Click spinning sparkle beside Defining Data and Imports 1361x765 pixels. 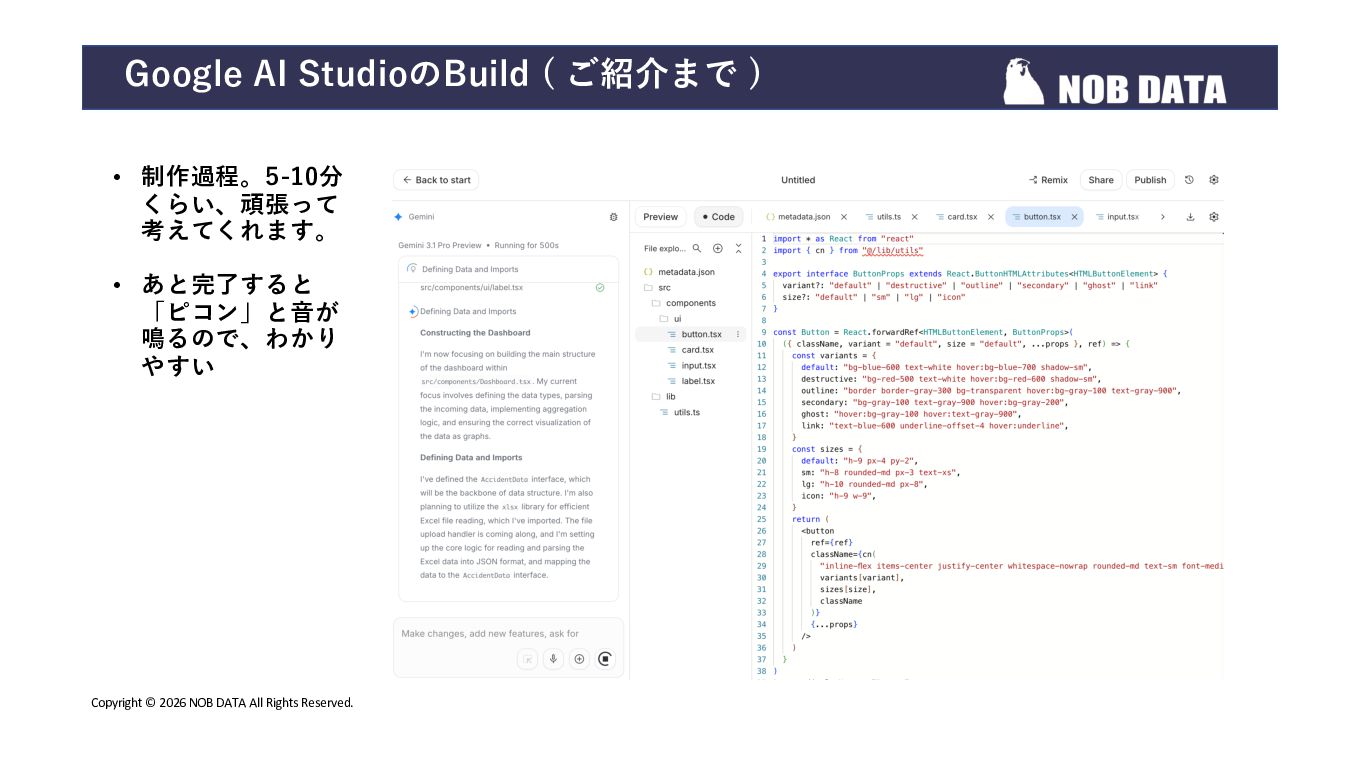413,311
